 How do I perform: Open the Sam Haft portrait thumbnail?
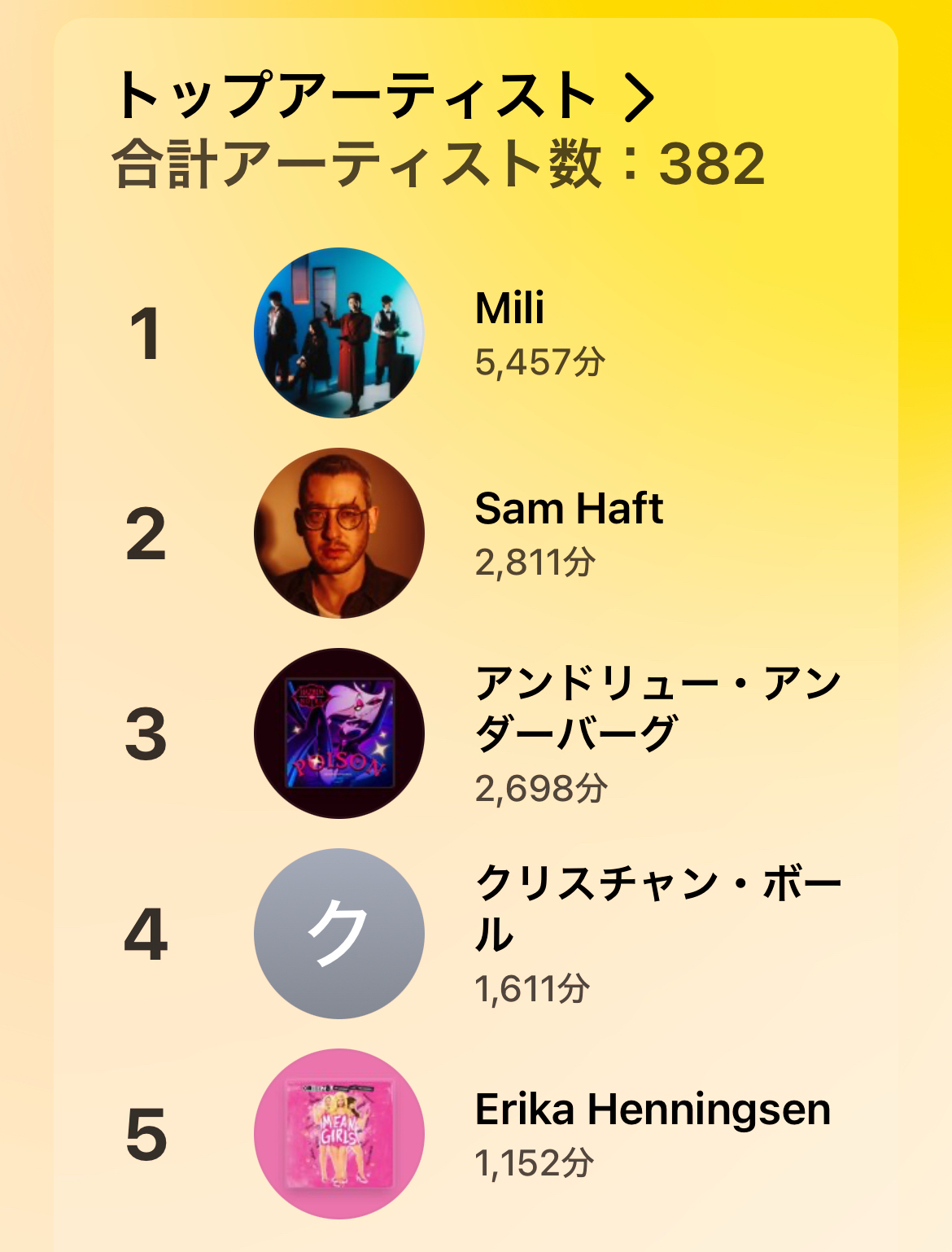339,533
